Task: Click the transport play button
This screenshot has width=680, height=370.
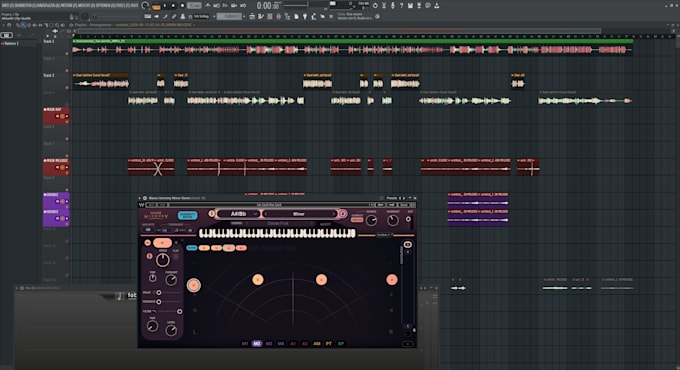Action: tap(165, 6)
